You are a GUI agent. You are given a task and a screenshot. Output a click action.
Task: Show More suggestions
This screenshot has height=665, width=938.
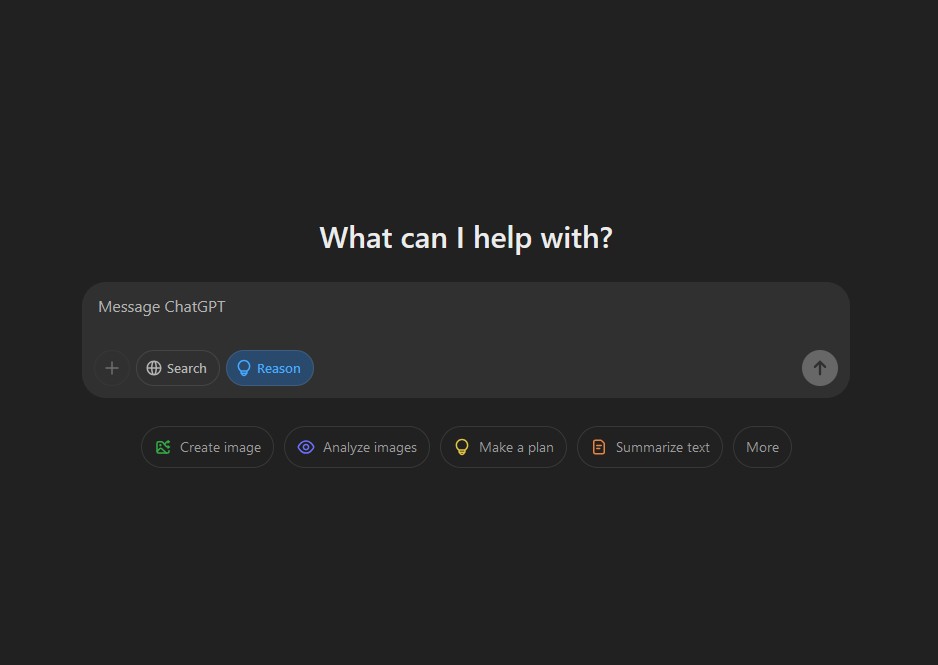click(x=762, y=447)
